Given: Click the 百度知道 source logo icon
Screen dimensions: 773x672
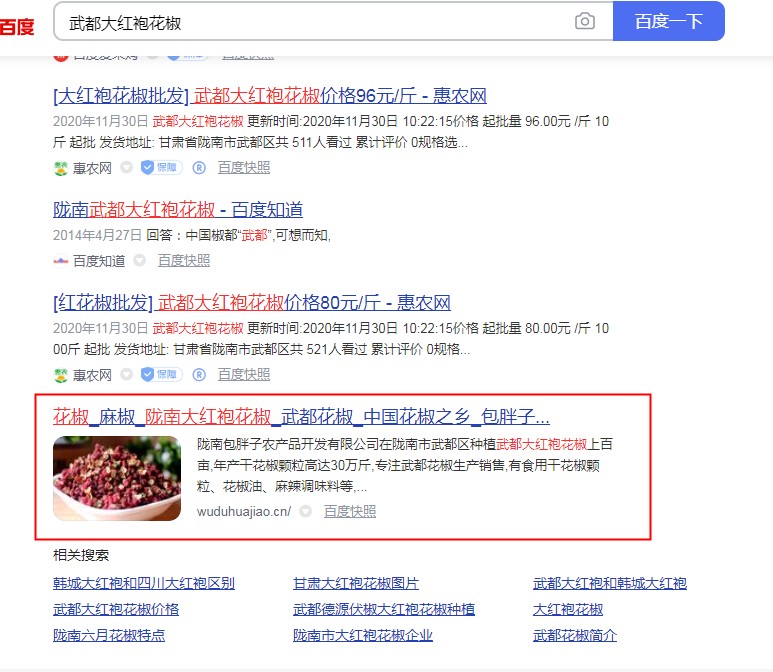Looking at the screenshot, I should [x=61, y=261].
